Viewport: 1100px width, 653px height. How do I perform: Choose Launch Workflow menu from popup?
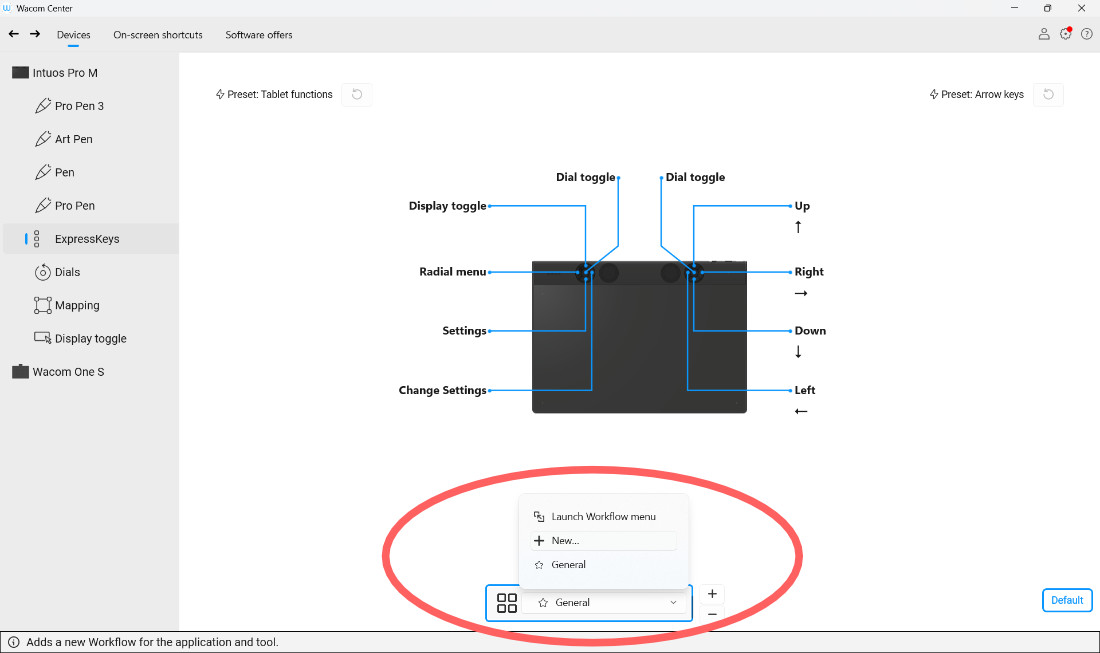click(x=603, y=516)
